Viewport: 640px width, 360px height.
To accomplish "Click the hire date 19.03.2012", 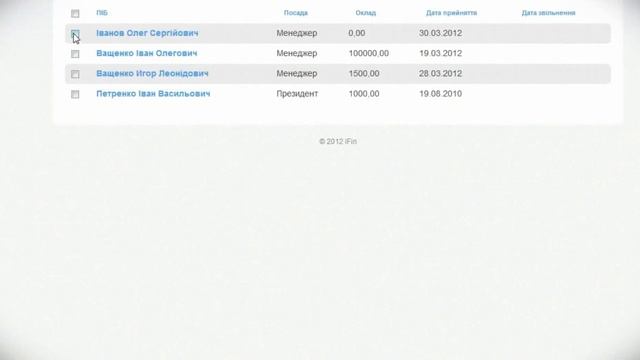I will [x=440, y=53].
